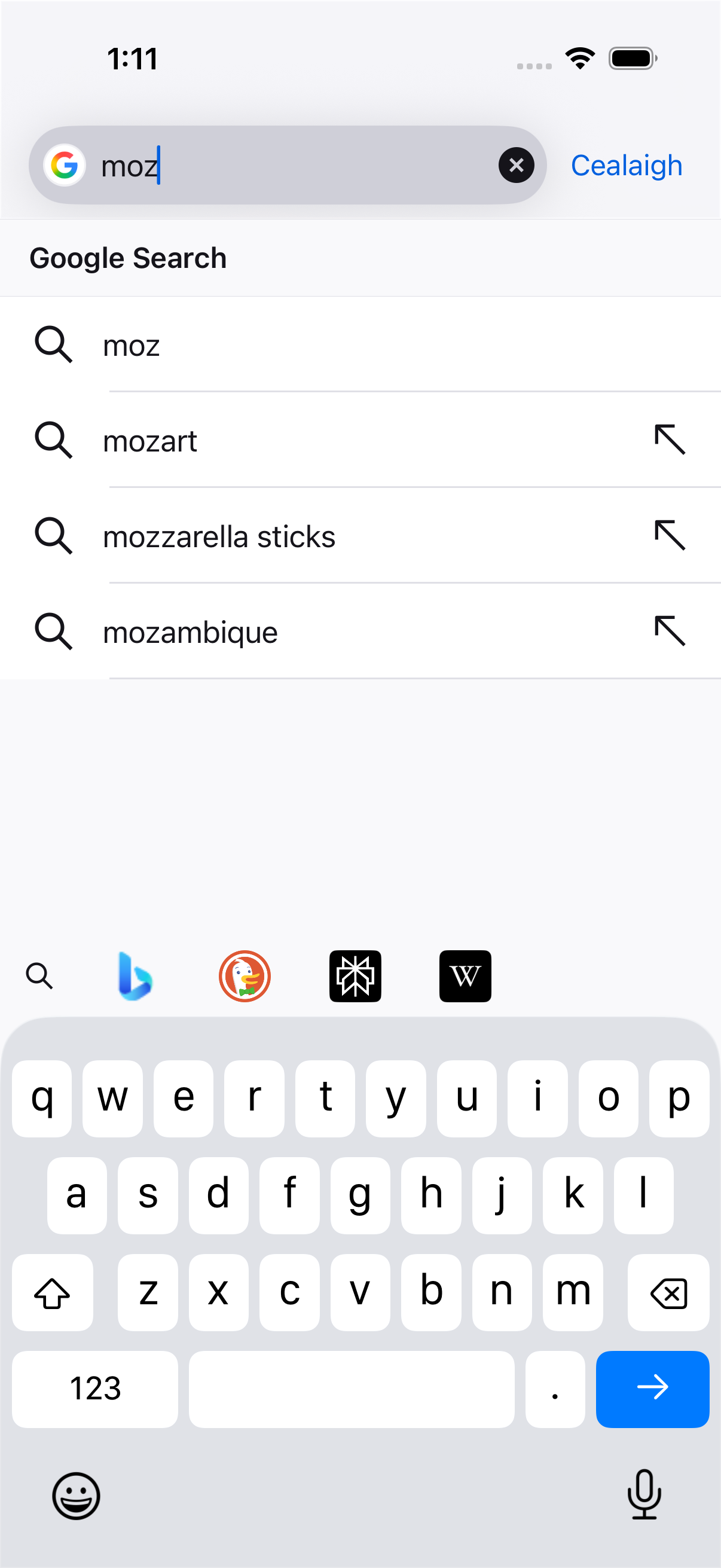Viewport: 721px width, 1568px height.
Task: Switch to the 123 numeric keyboard
Action: (95, 1389)
